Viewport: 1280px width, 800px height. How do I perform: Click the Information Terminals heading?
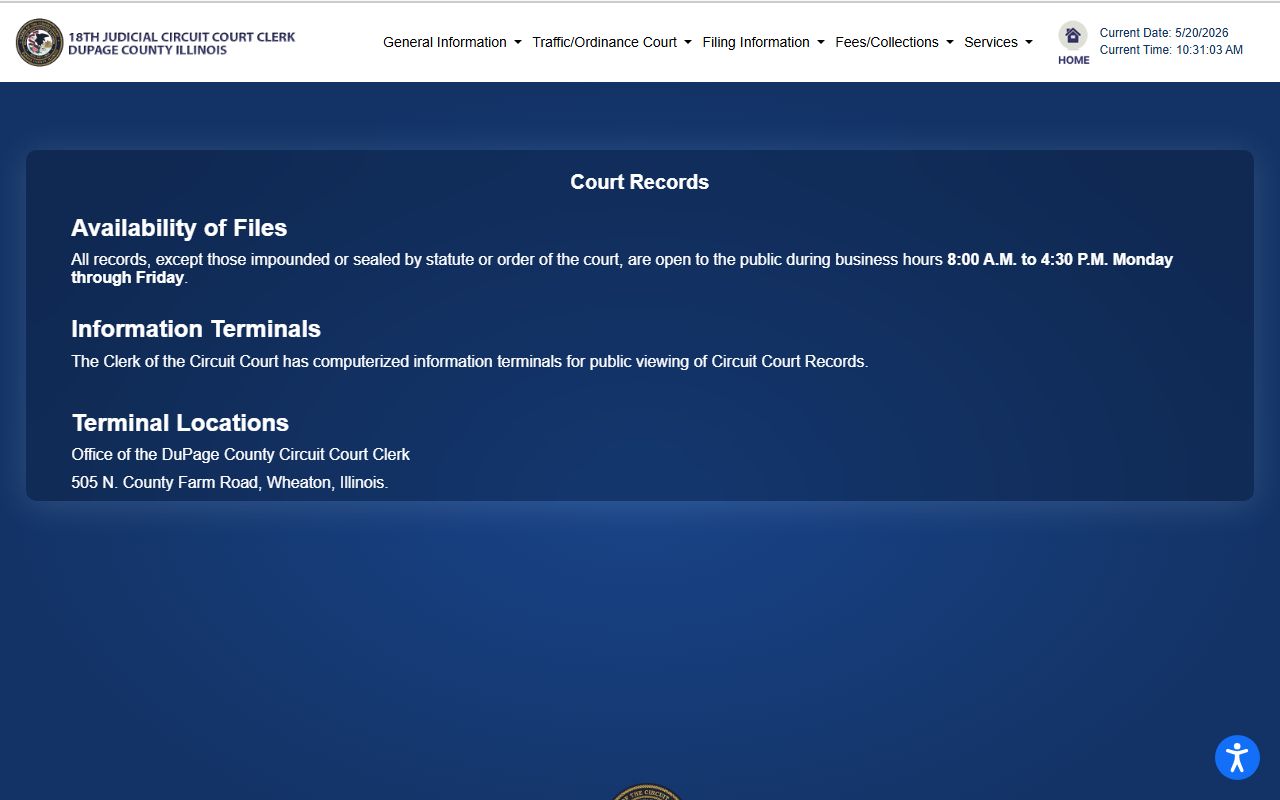pos(196,329)
